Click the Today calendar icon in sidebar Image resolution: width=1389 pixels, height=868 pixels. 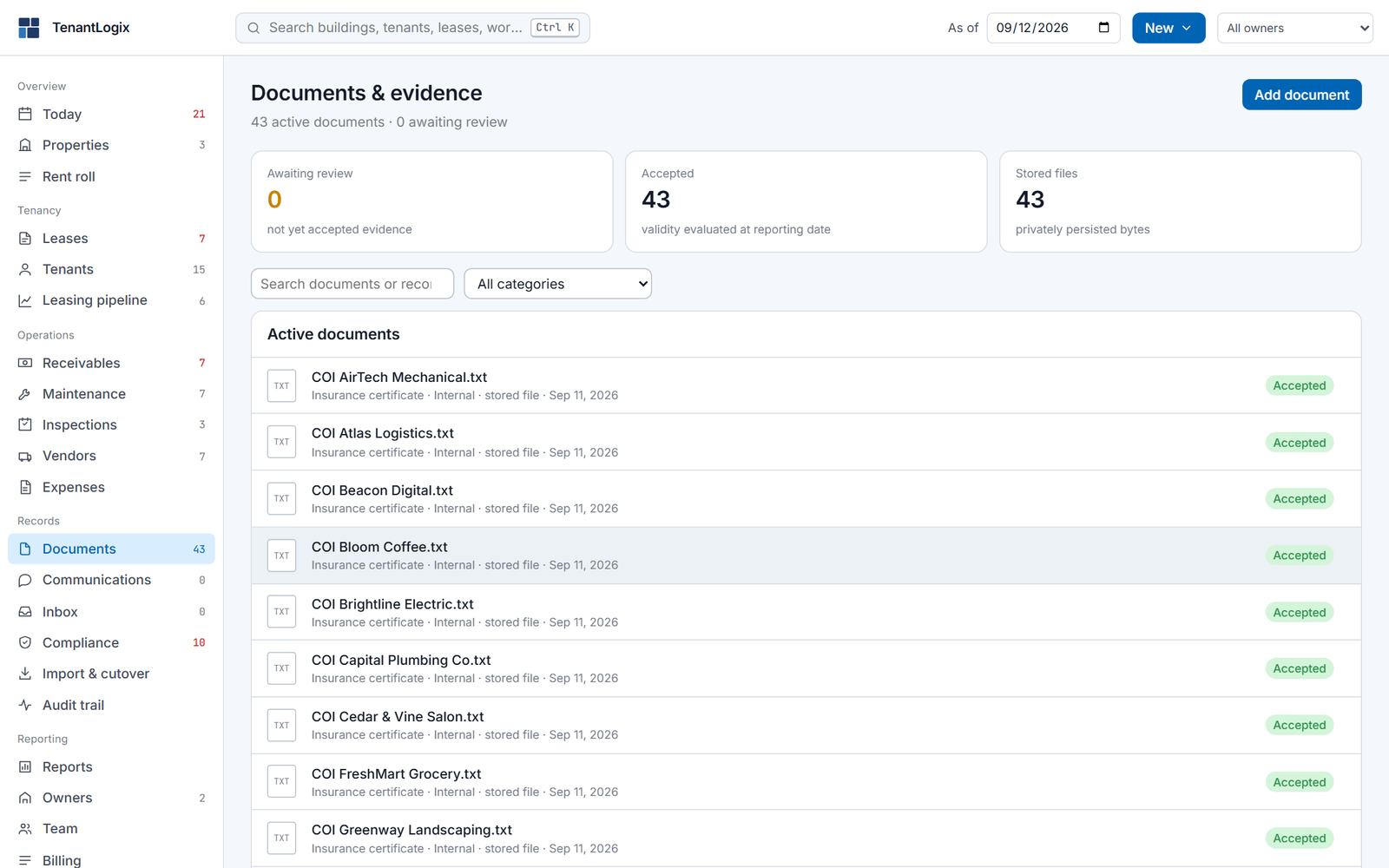coord(25,114)
